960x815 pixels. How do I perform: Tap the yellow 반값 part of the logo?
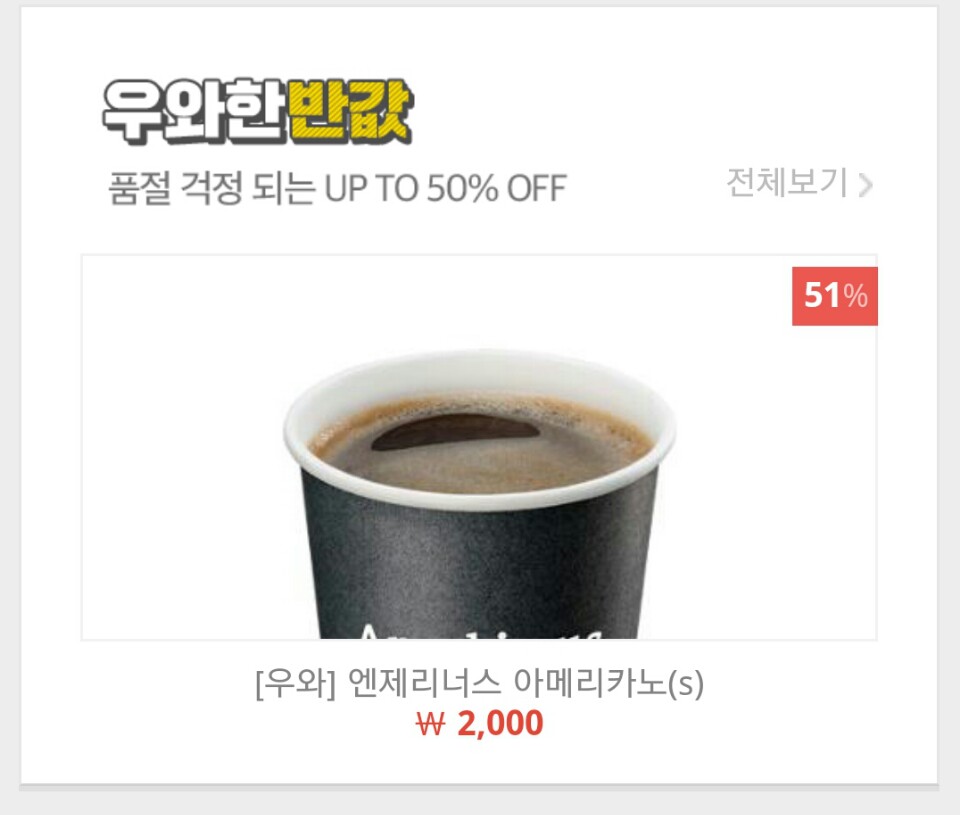350,111
